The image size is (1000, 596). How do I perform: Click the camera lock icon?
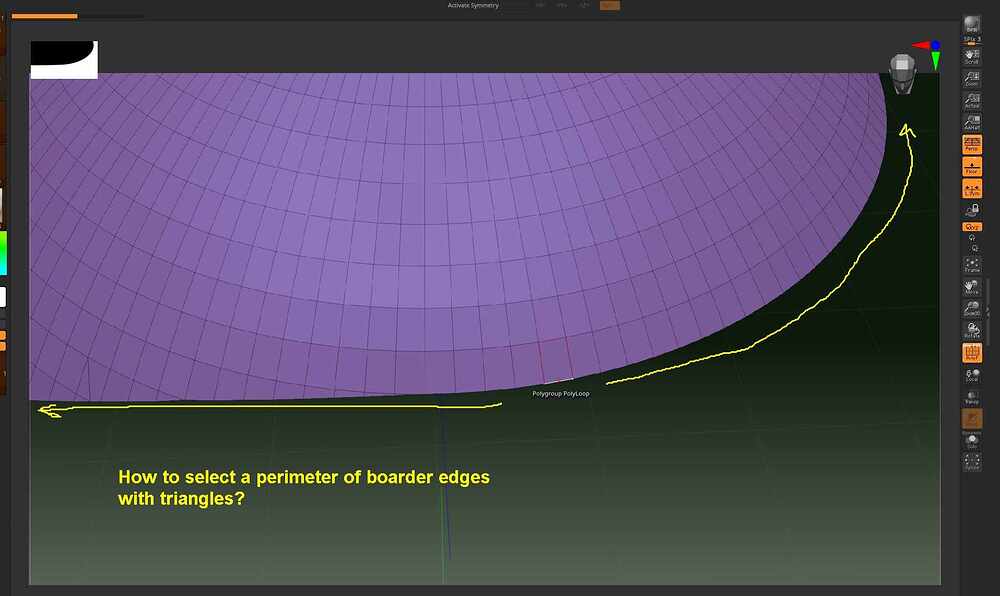[972, 210]
